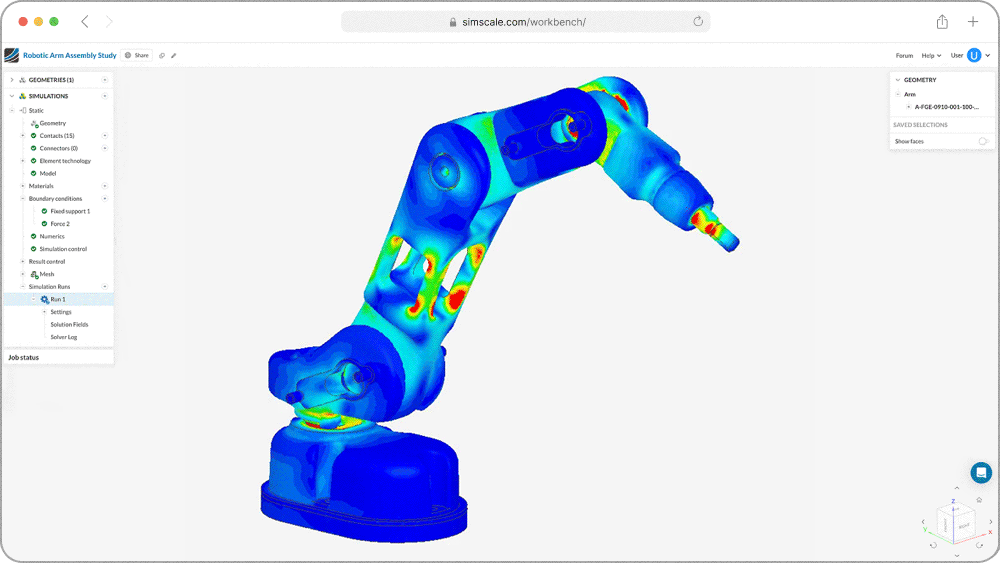The width and height of the screenshot is (1000, 563).
Task: Click the browser share icon
Action: [x=942, y=22]
